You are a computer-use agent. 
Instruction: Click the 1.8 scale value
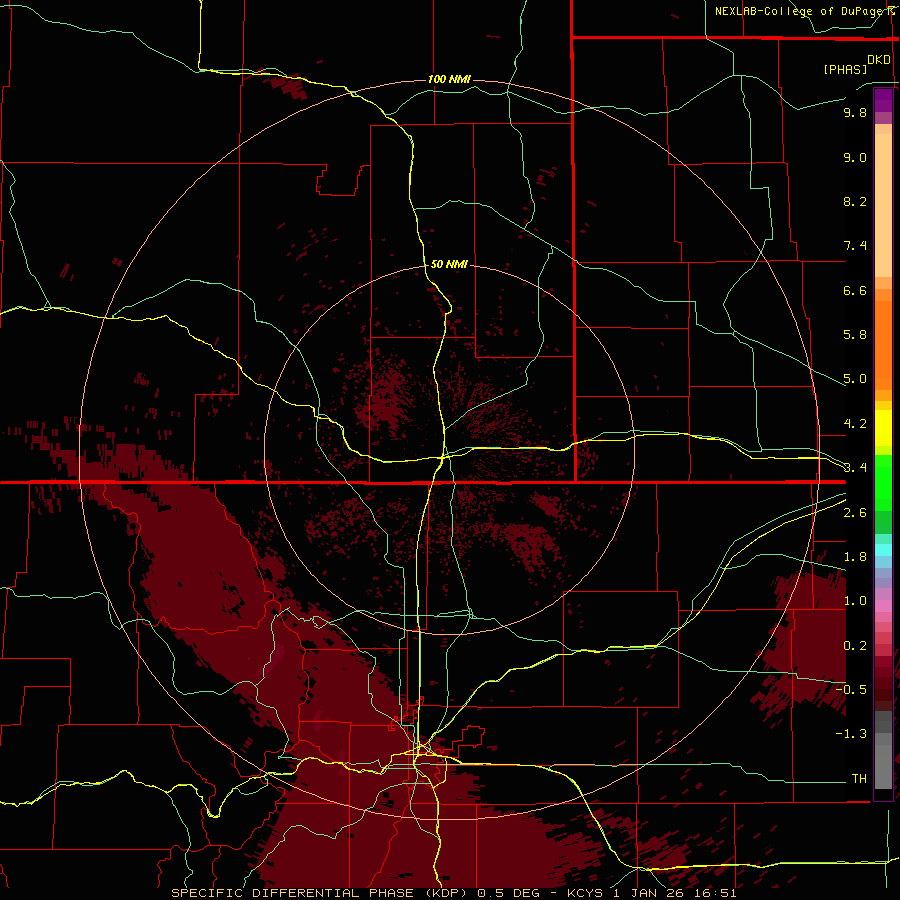[x=855, y=557]
